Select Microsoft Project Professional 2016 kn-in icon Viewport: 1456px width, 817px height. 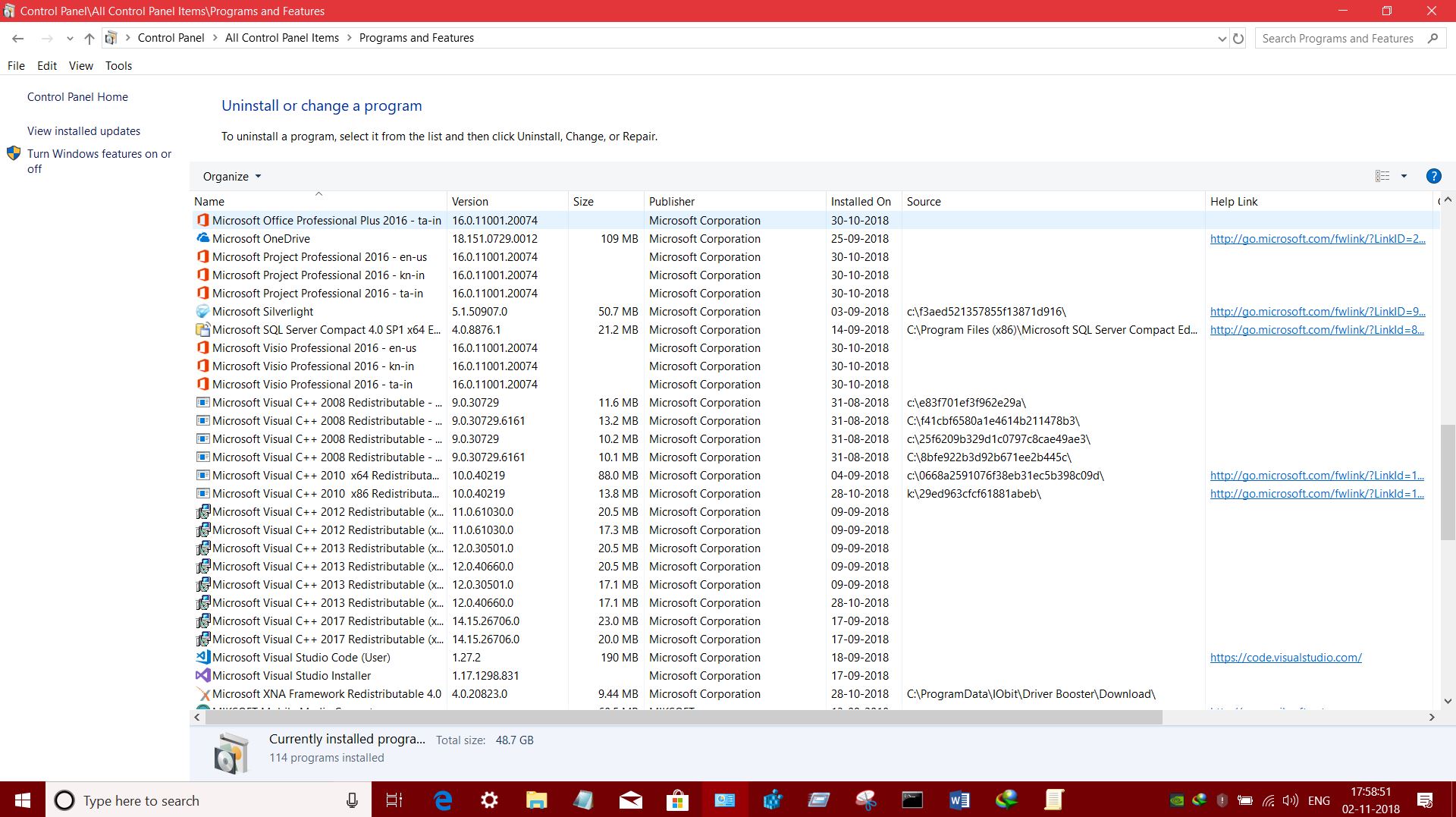(202, 275)
